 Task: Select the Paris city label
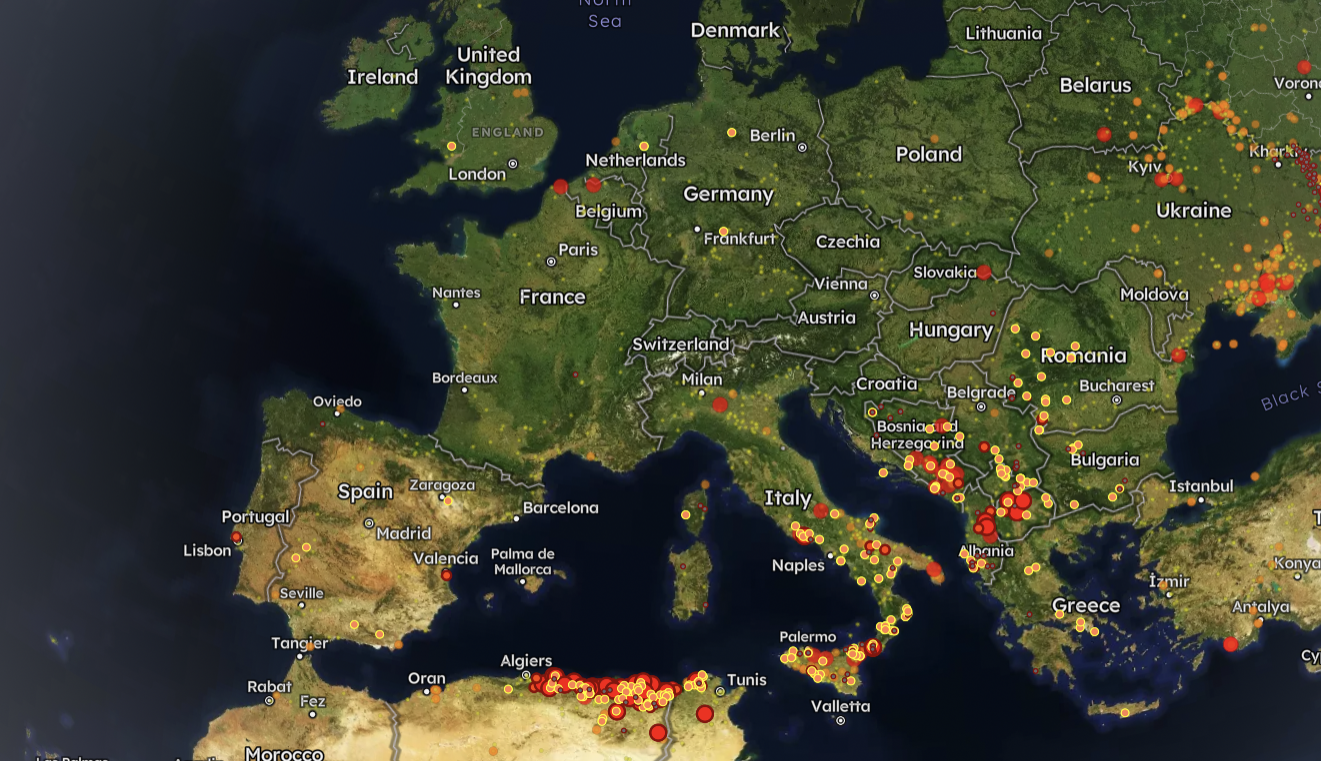pyautogui.click(x=578, y=249)
